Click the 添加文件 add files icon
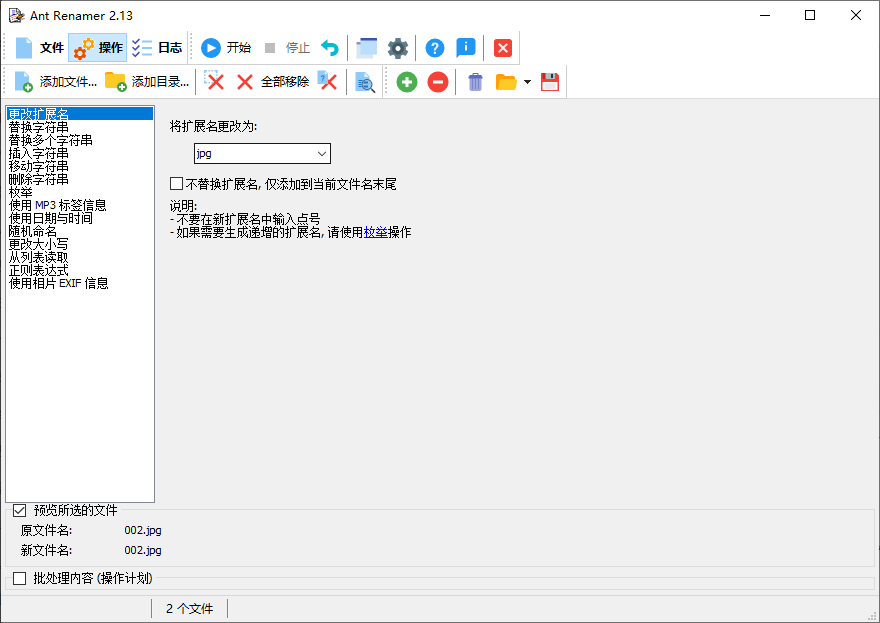The width and height of the screenshot is (880, 623). [x=22, y=81]
